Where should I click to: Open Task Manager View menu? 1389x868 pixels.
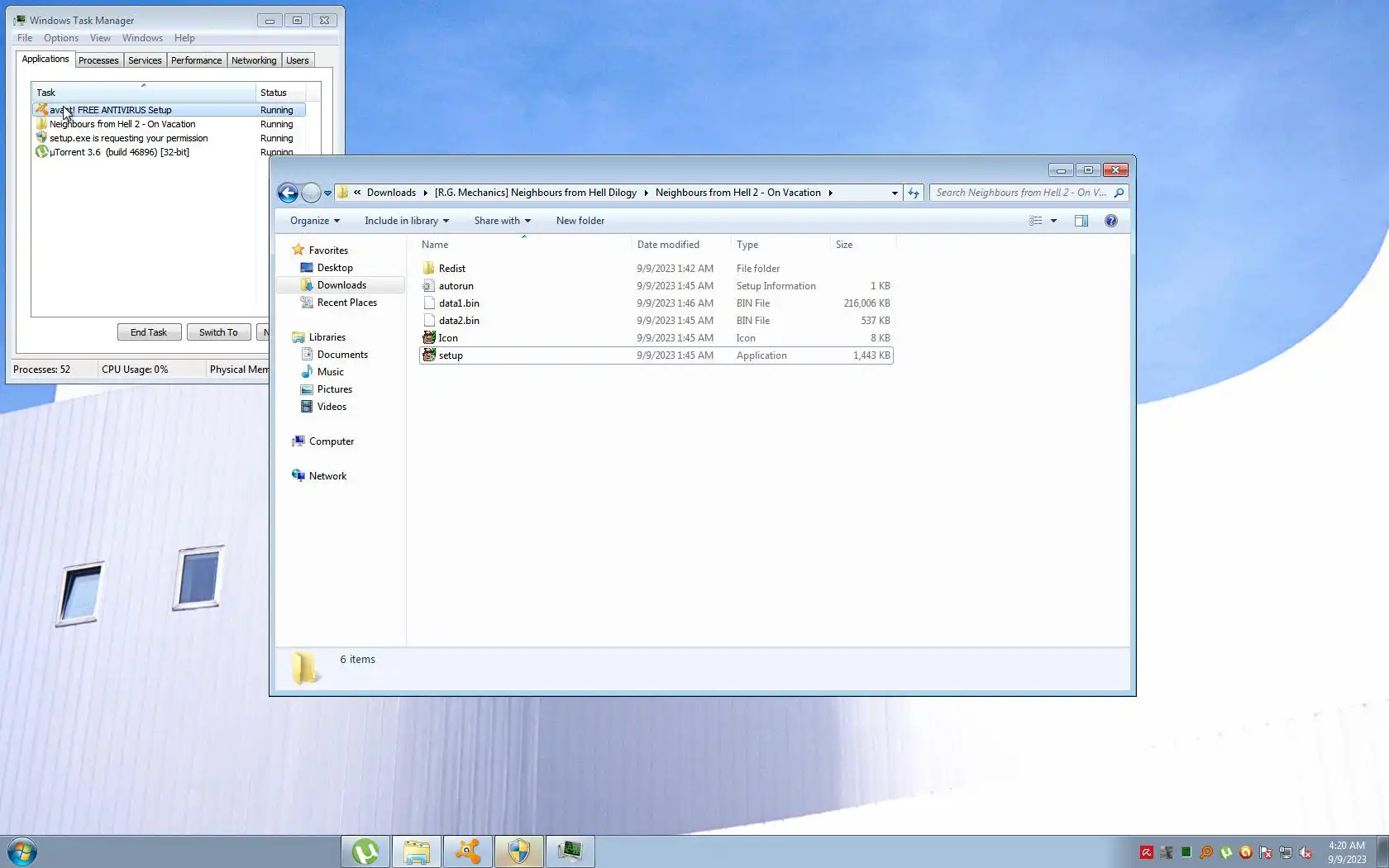click(x=100, y=38)
